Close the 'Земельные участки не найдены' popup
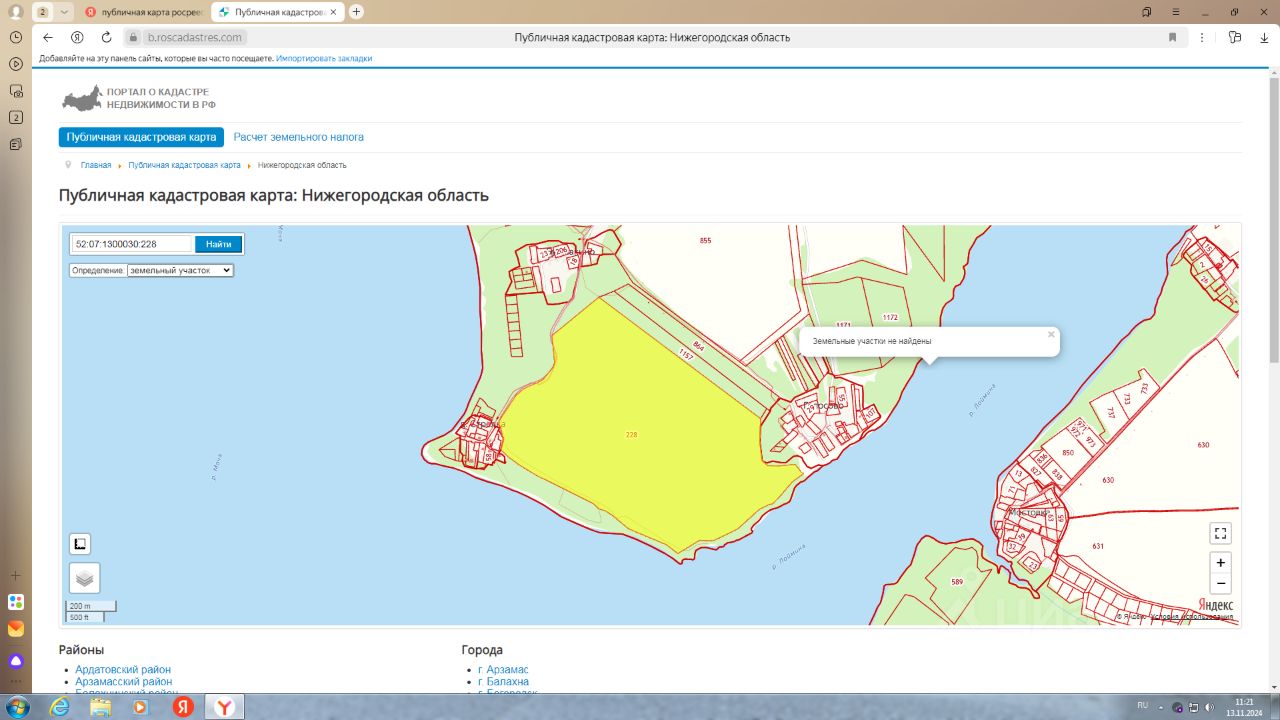 click(x=1051, y=335)
